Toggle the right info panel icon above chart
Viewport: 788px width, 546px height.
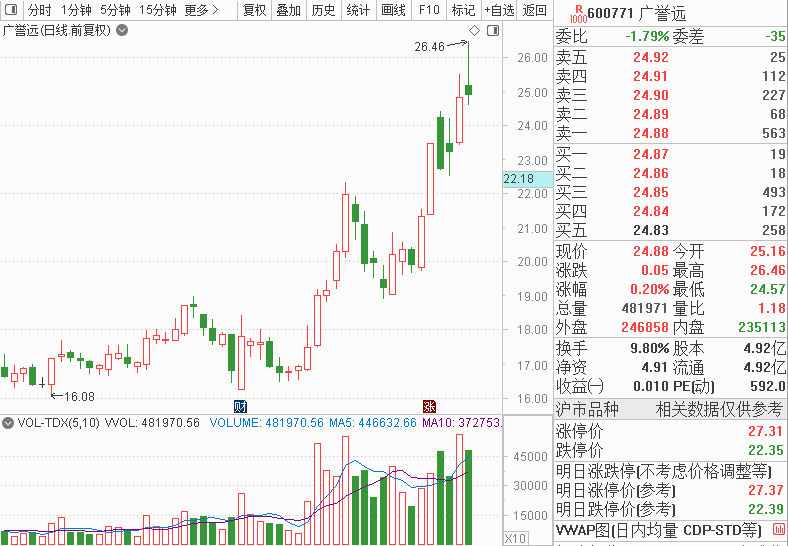493,31
